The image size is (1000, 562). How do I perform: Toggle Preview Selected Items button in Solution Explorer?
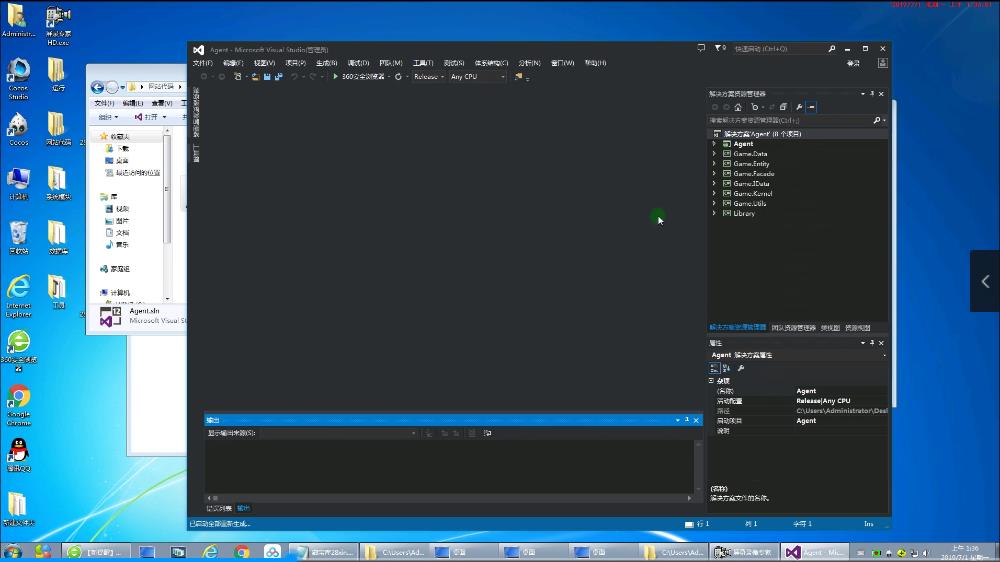[812, 107]
